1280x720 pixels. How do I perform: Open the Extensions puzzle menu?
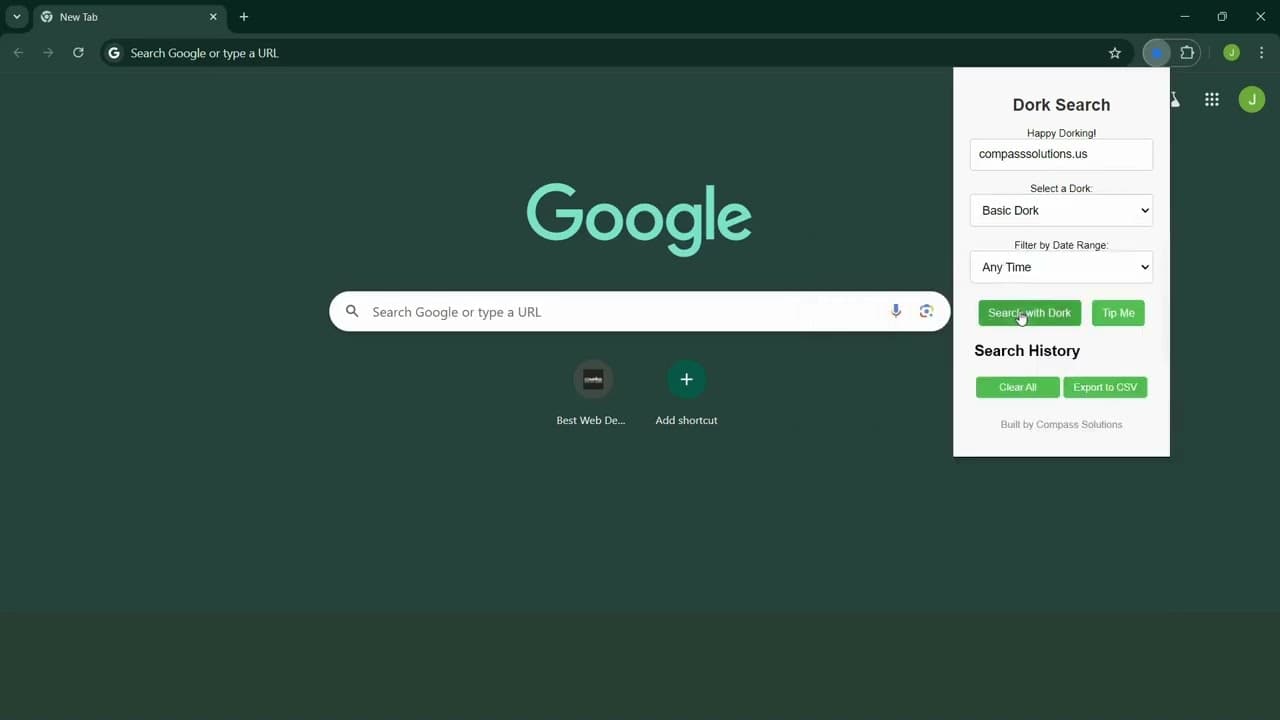1187,53
